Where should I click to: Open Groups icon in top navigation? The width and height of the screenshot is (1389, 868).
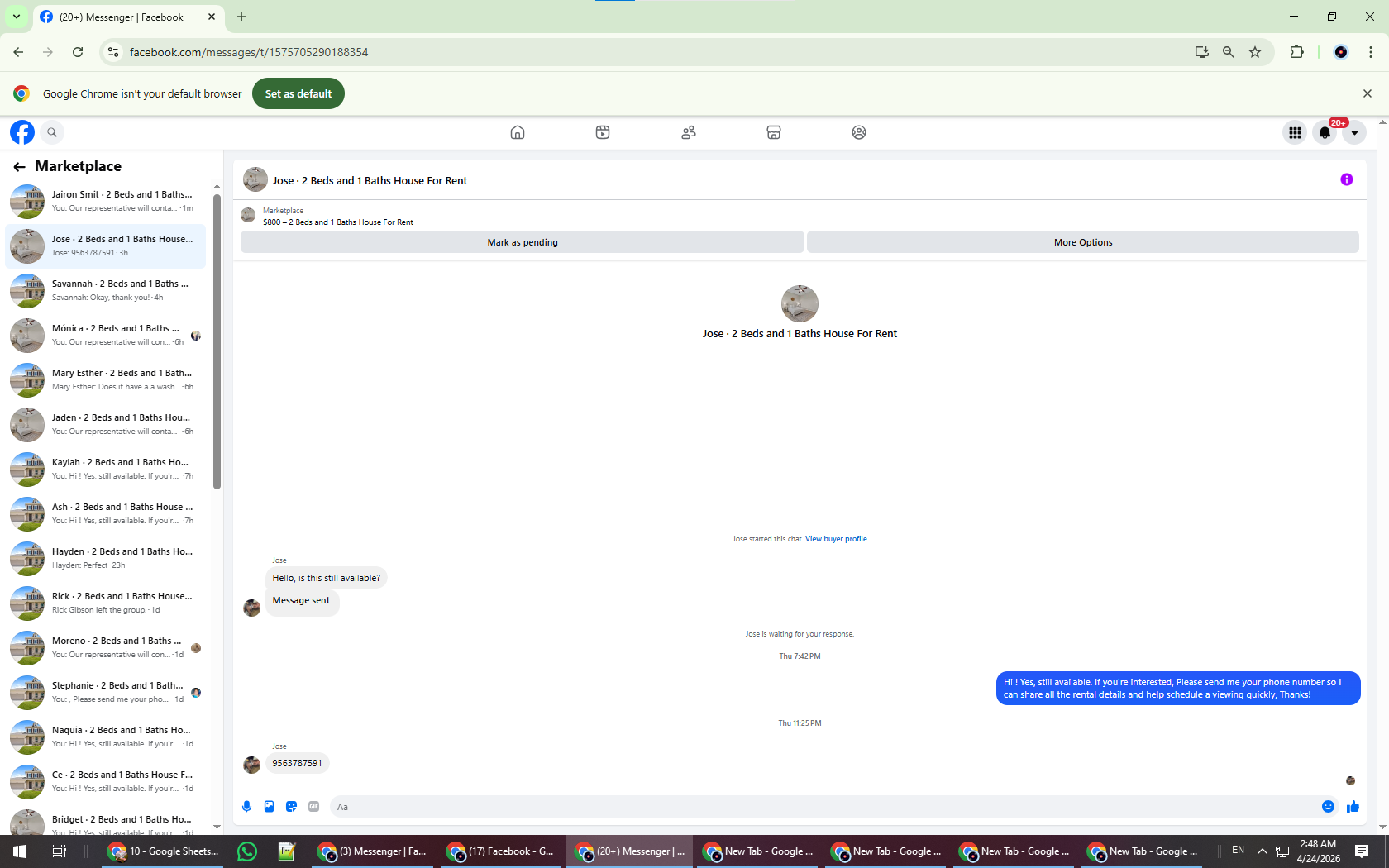(x=859, y=132)
